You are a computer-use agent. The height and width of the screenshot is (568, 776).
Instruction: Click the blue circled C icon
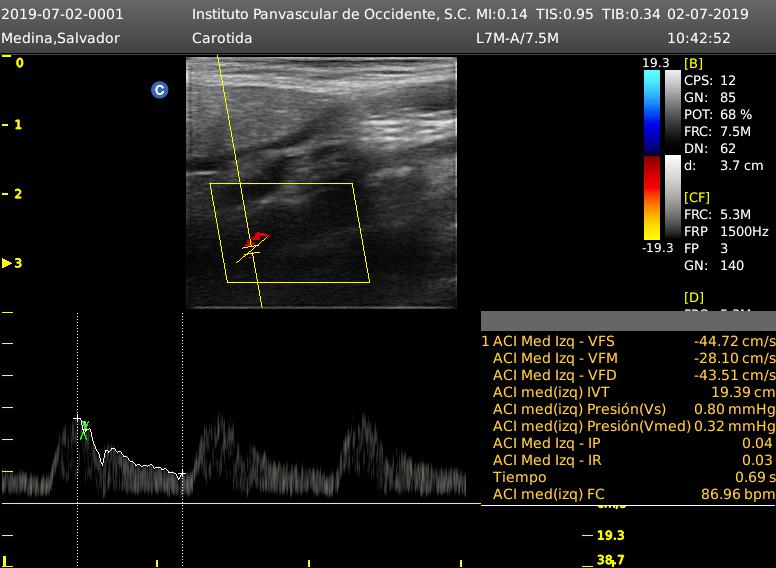[159, 90]
